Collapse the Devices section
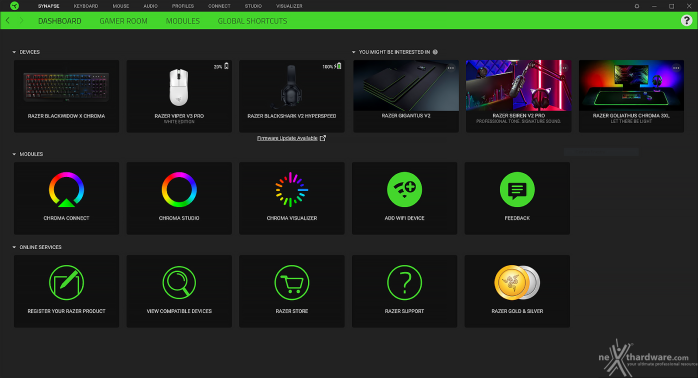 click(x=14, y=52)
